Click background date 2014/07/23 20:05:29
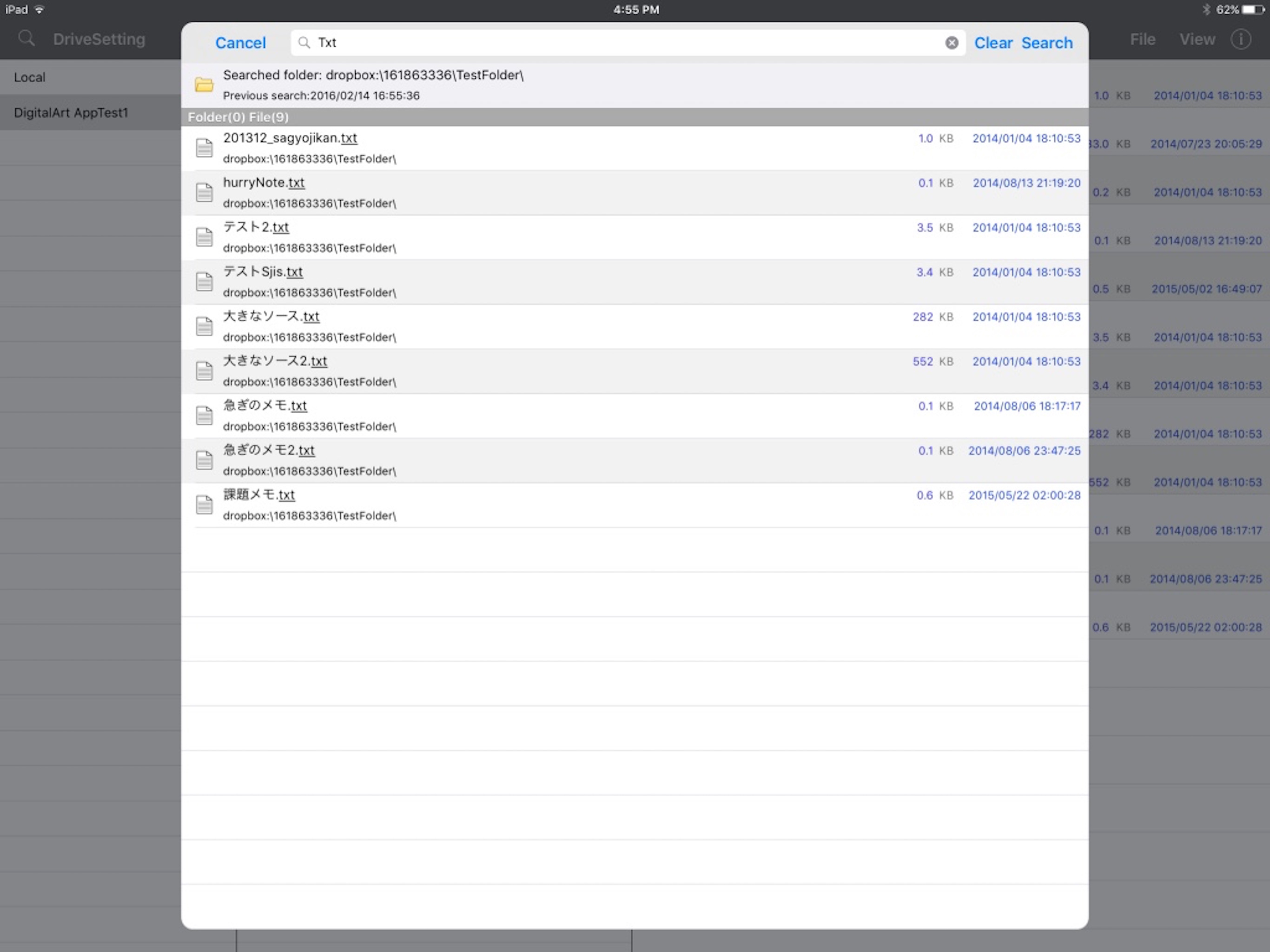Image resolution: width=1270 pixels, height=952 pixels. point(1206,144)
